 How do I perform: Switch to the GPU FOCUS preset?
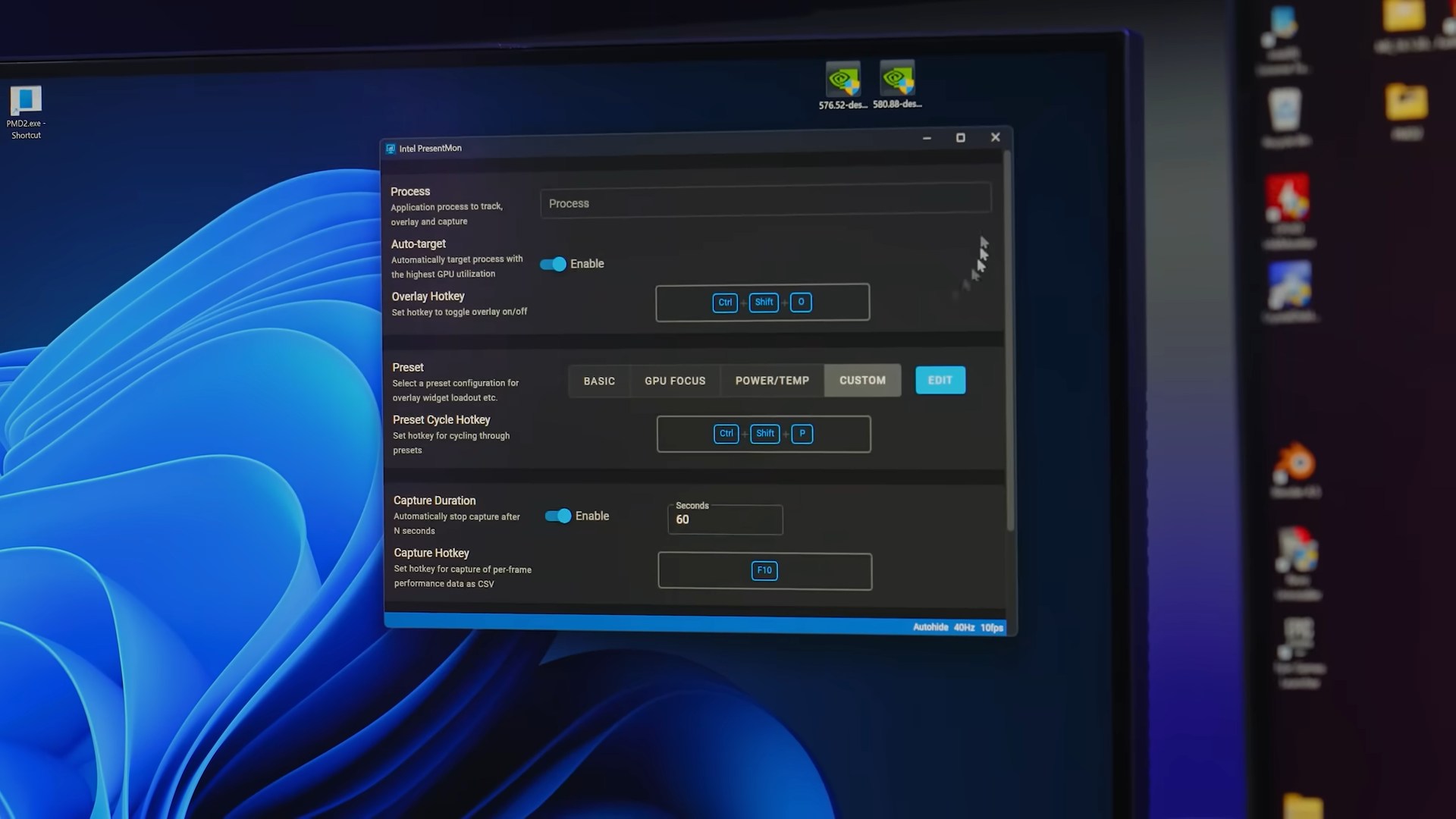pos(675,381)
